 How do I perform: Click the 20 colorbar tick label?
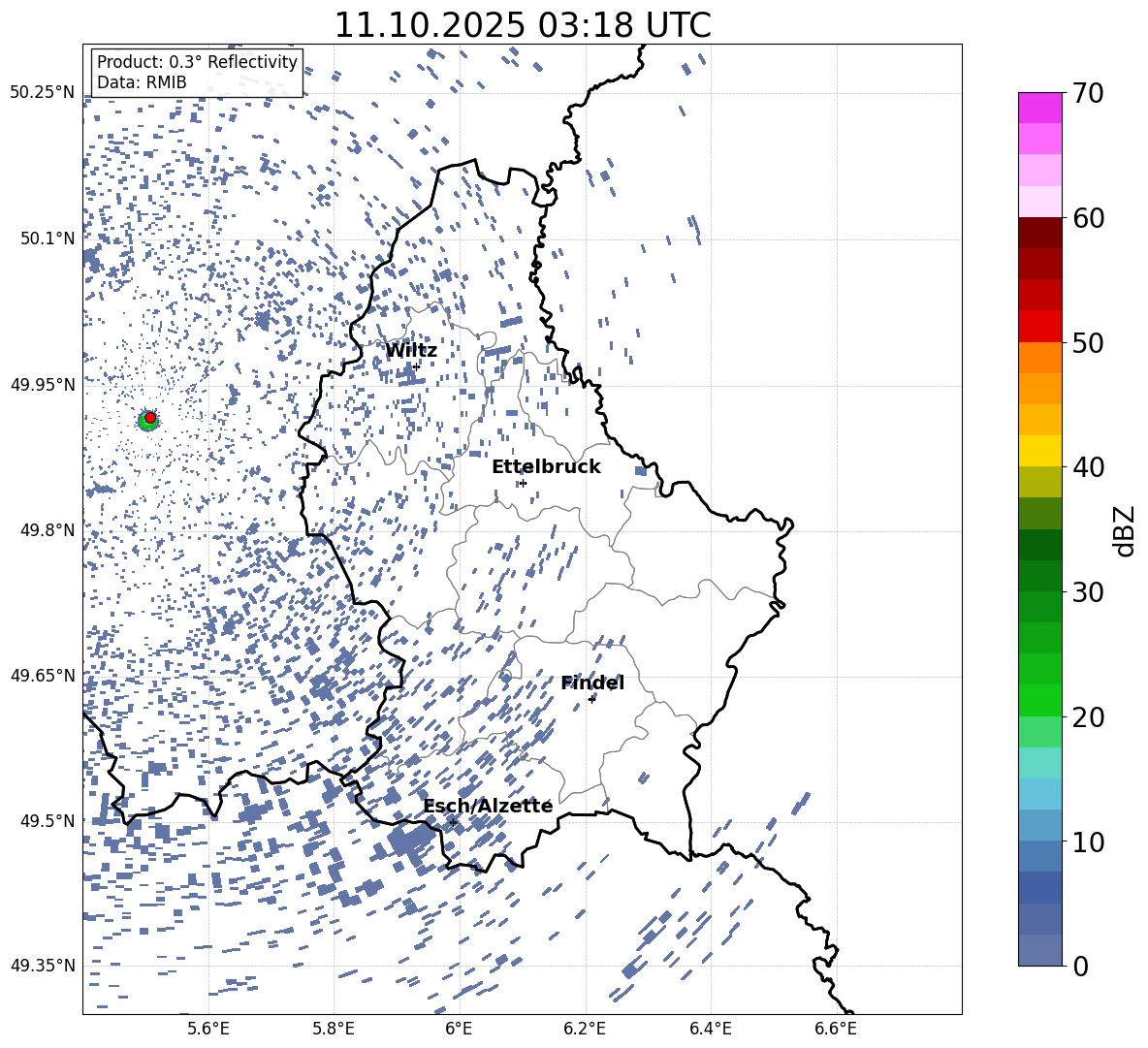1088,716
